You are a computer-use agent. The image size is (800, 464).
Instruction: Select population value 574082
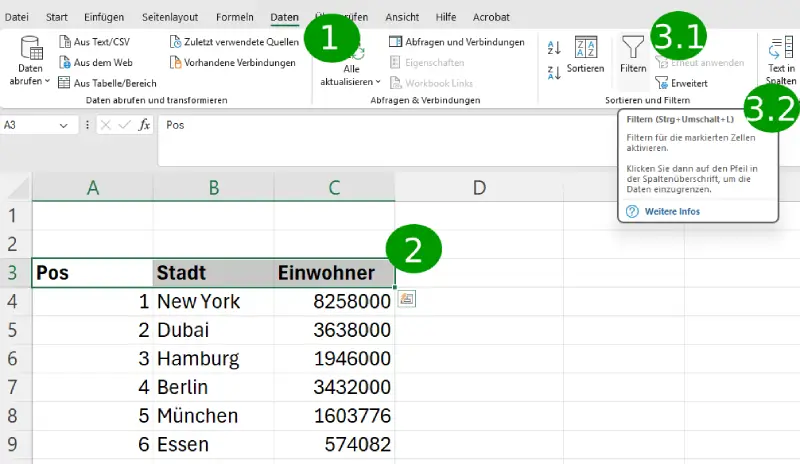334,444
